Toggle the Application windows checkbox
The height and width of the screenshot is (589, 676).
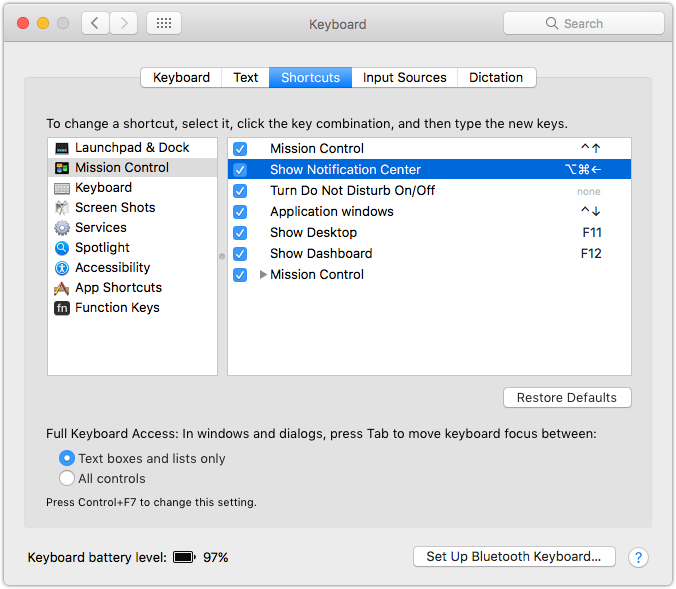coord(240,212)
